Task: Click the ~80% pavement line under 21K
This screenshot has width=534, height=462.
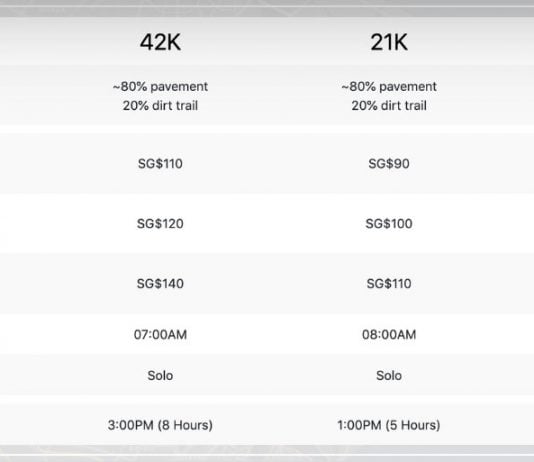Action: click(389, 87)
